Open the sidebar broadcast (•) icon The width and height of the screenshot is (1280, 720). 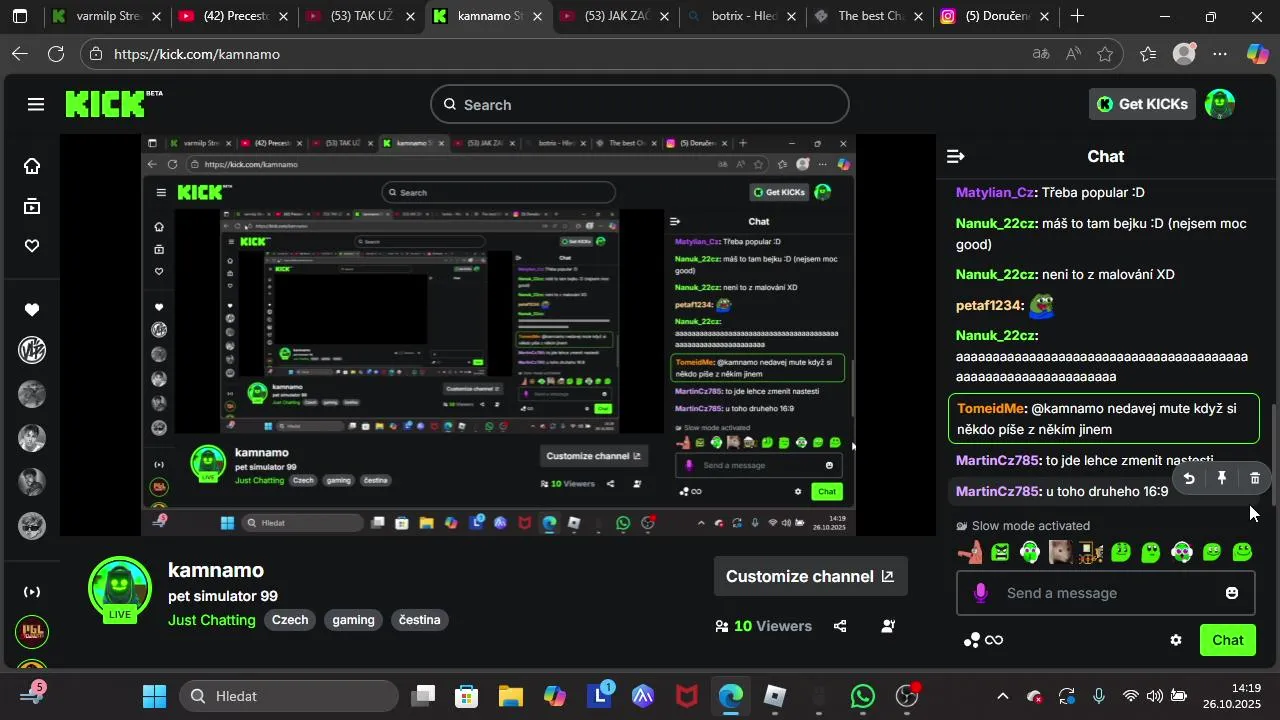point(32,592)
